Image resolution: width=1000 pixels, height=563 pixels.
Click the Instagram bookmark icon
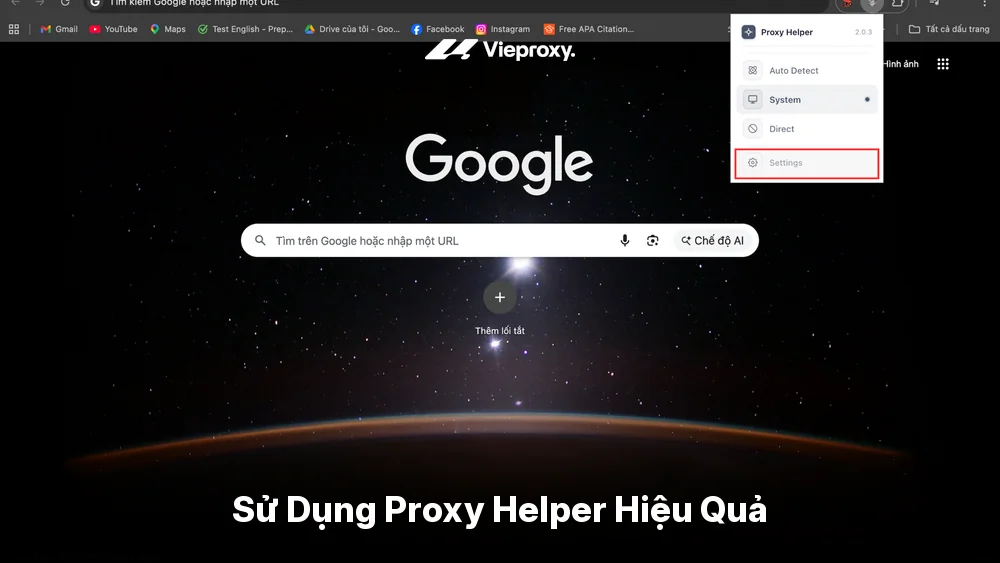tap(482, 29)
